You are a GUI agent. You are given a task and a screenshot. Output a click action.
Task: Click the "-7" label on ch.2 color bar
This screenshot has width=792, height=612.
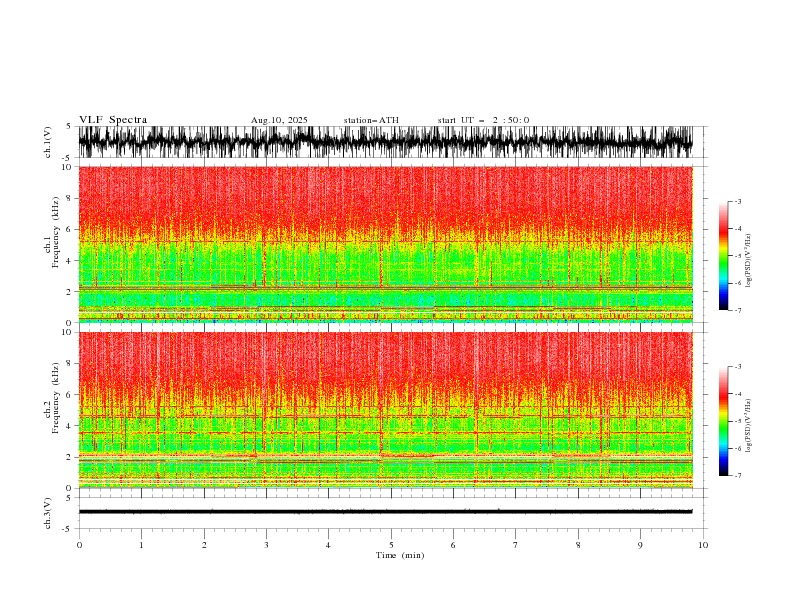(x=738, y=475)
